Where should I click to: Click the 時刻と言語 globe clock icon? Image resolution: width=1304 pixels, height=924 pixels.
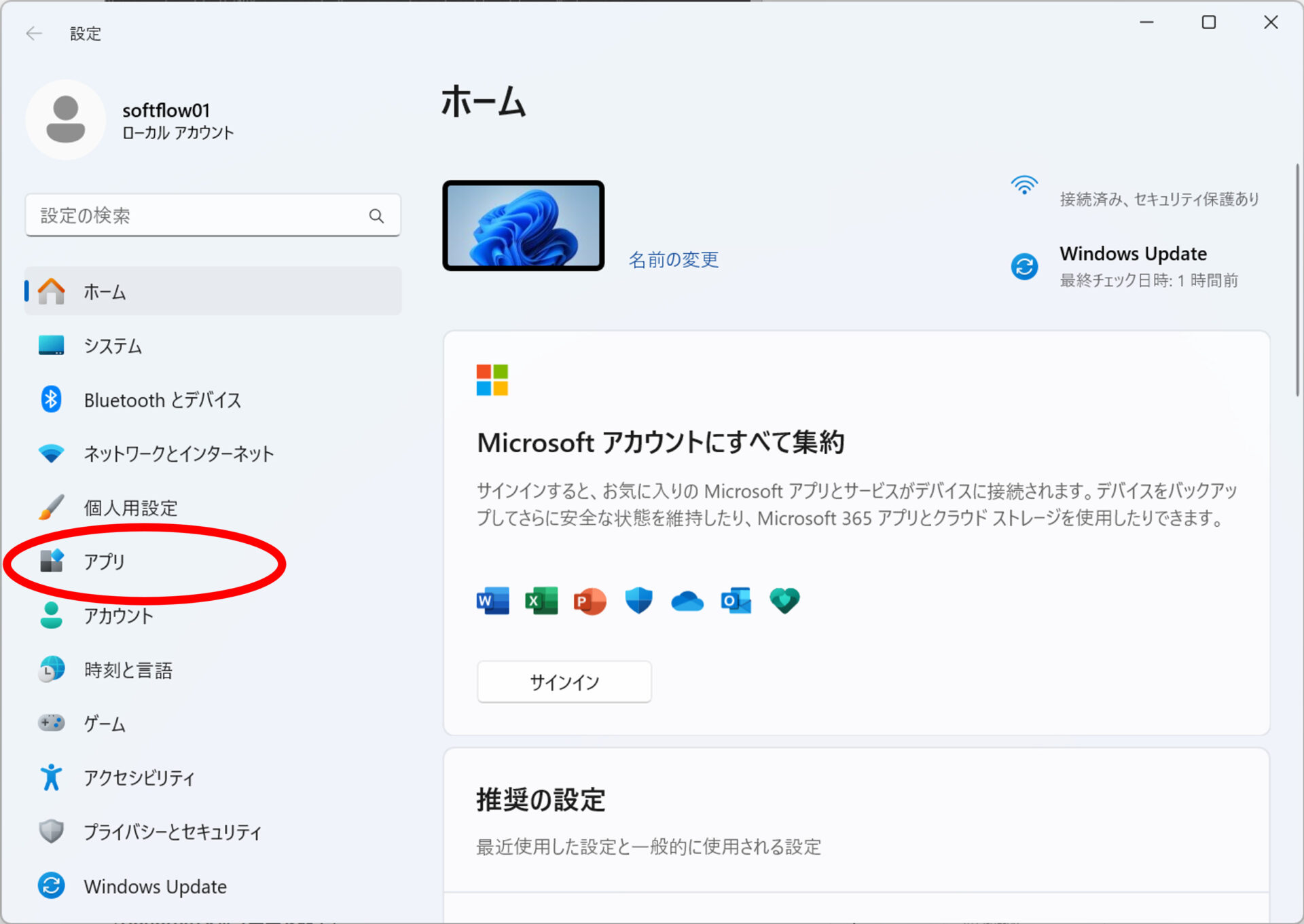[x=51, y=669]
